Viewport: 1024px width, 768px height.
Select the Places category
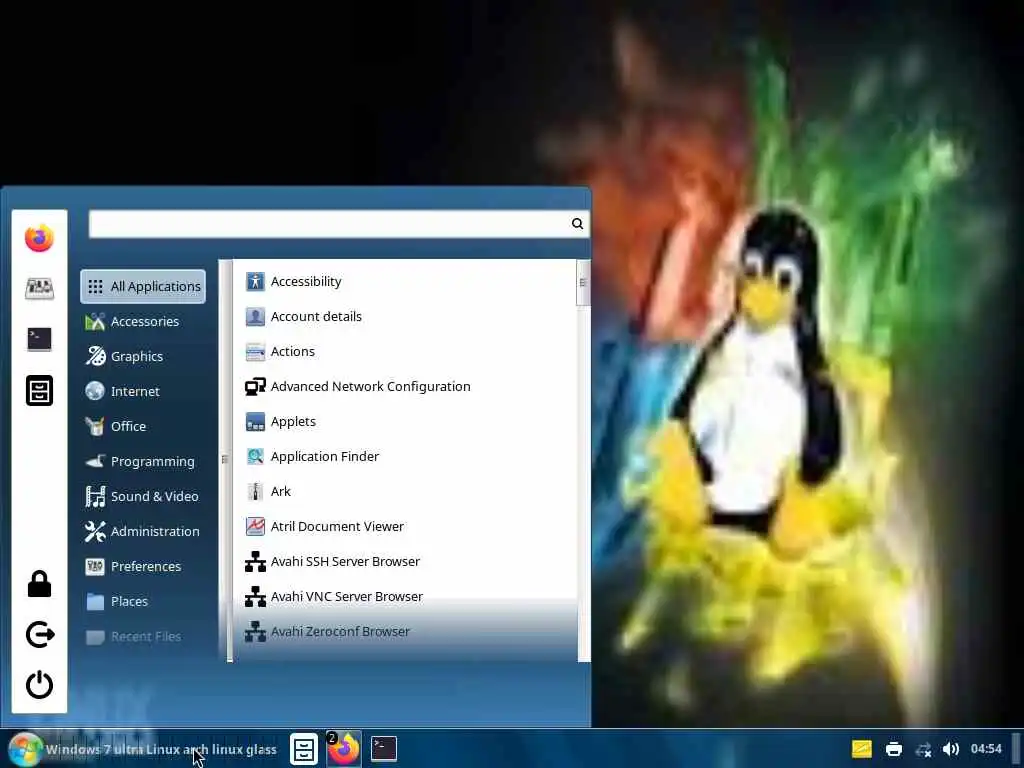pos(143,601)
